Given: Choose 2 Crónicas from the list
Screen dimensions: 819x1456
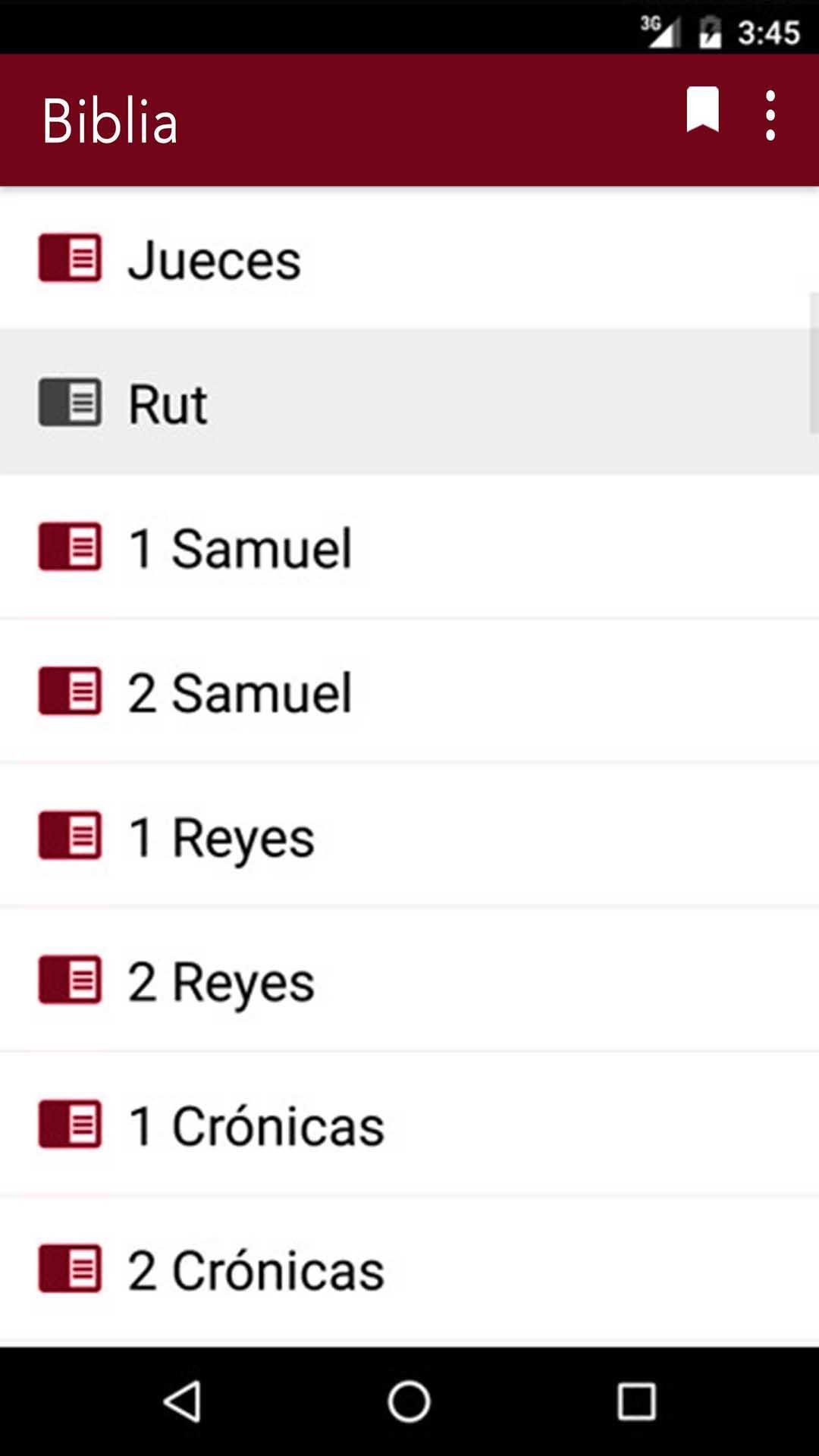Looking at the screenshot, I should 256,1270.
